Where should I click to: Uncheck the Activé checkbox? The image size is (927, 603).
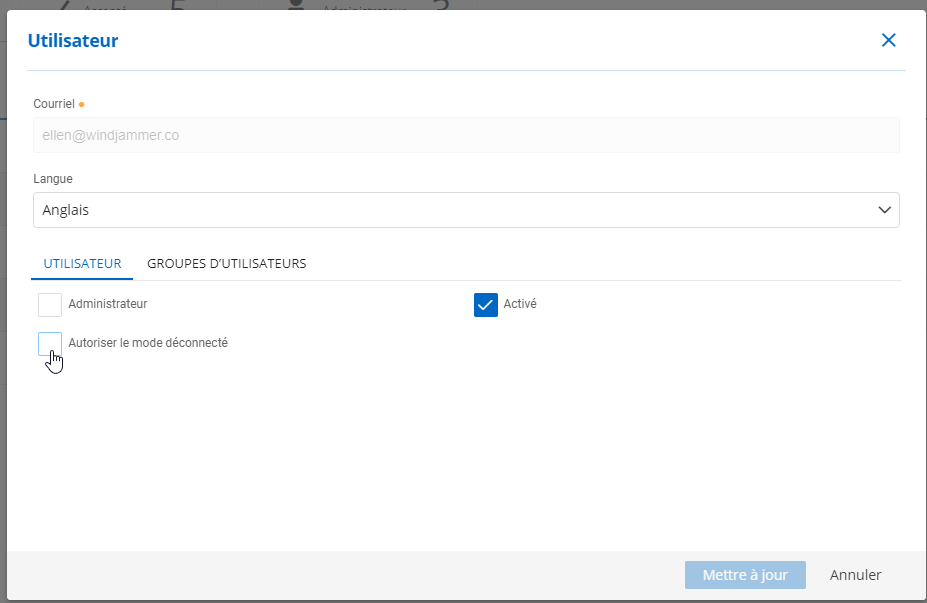click(486, 305)
